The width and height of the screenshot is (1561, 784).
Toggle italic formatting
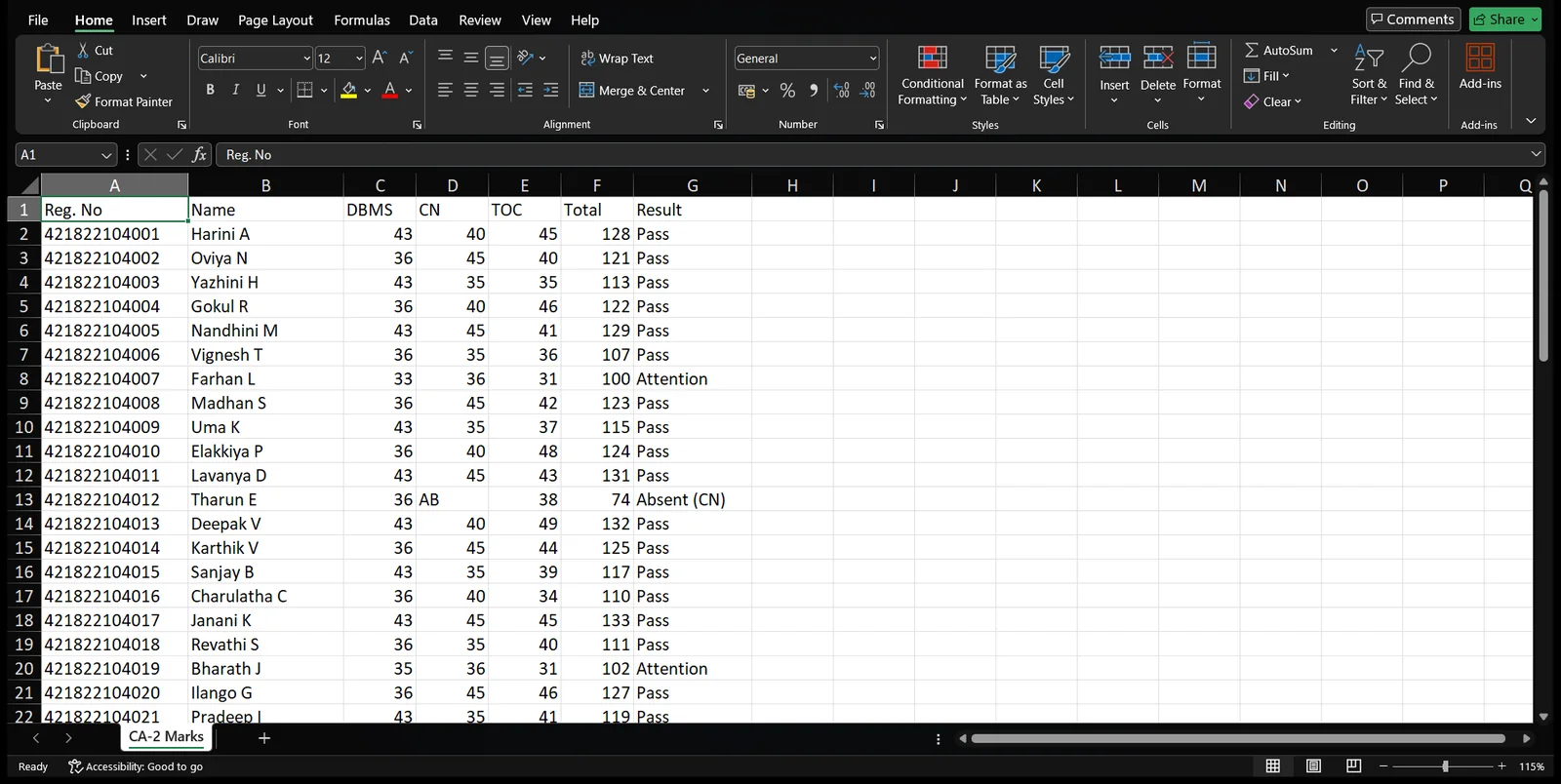click(235, 90)
